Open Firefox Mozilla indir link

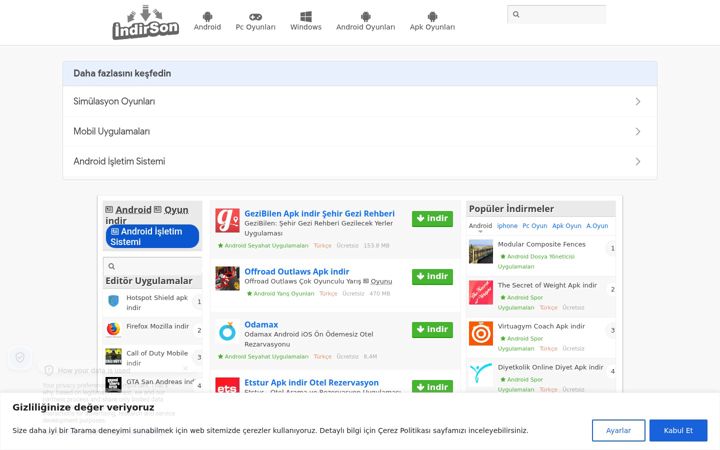158,326
